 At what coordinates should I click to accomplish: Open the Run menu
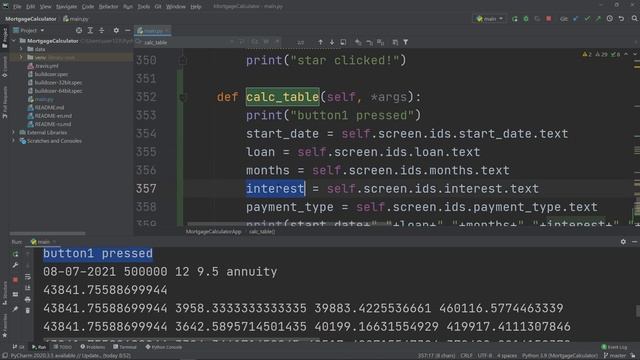(128, 7)
